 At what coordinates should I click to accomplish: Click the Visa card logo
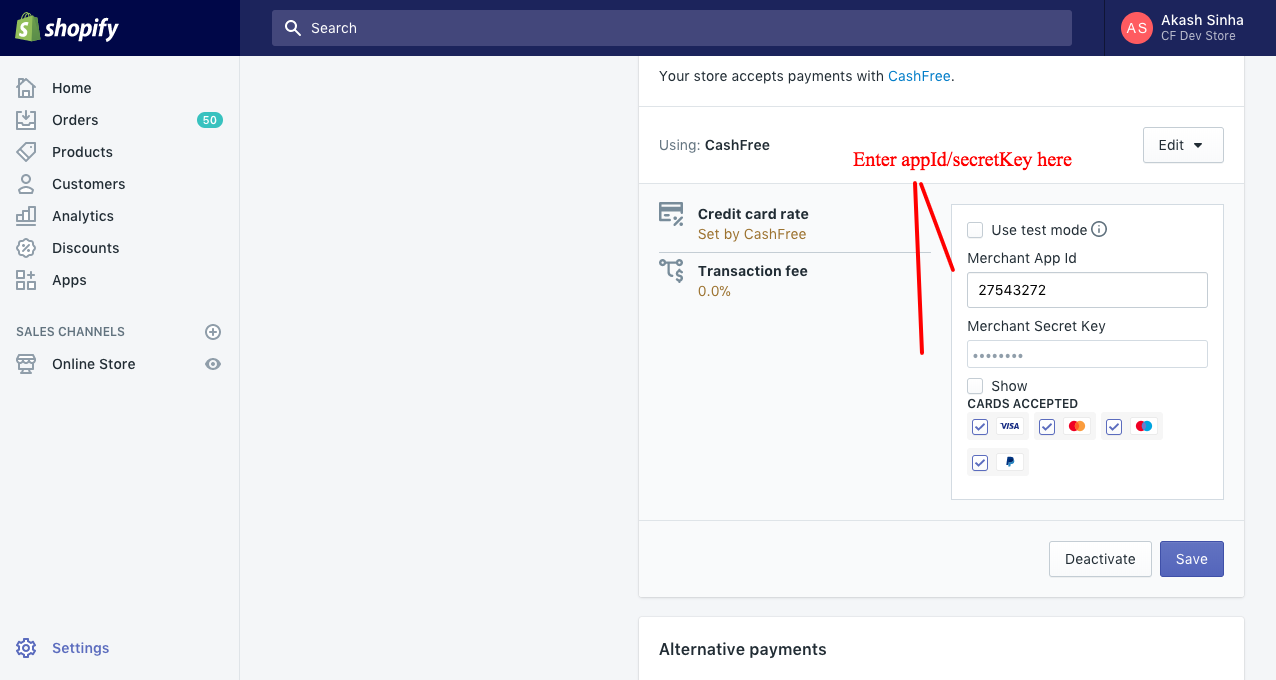point(1010,426)
